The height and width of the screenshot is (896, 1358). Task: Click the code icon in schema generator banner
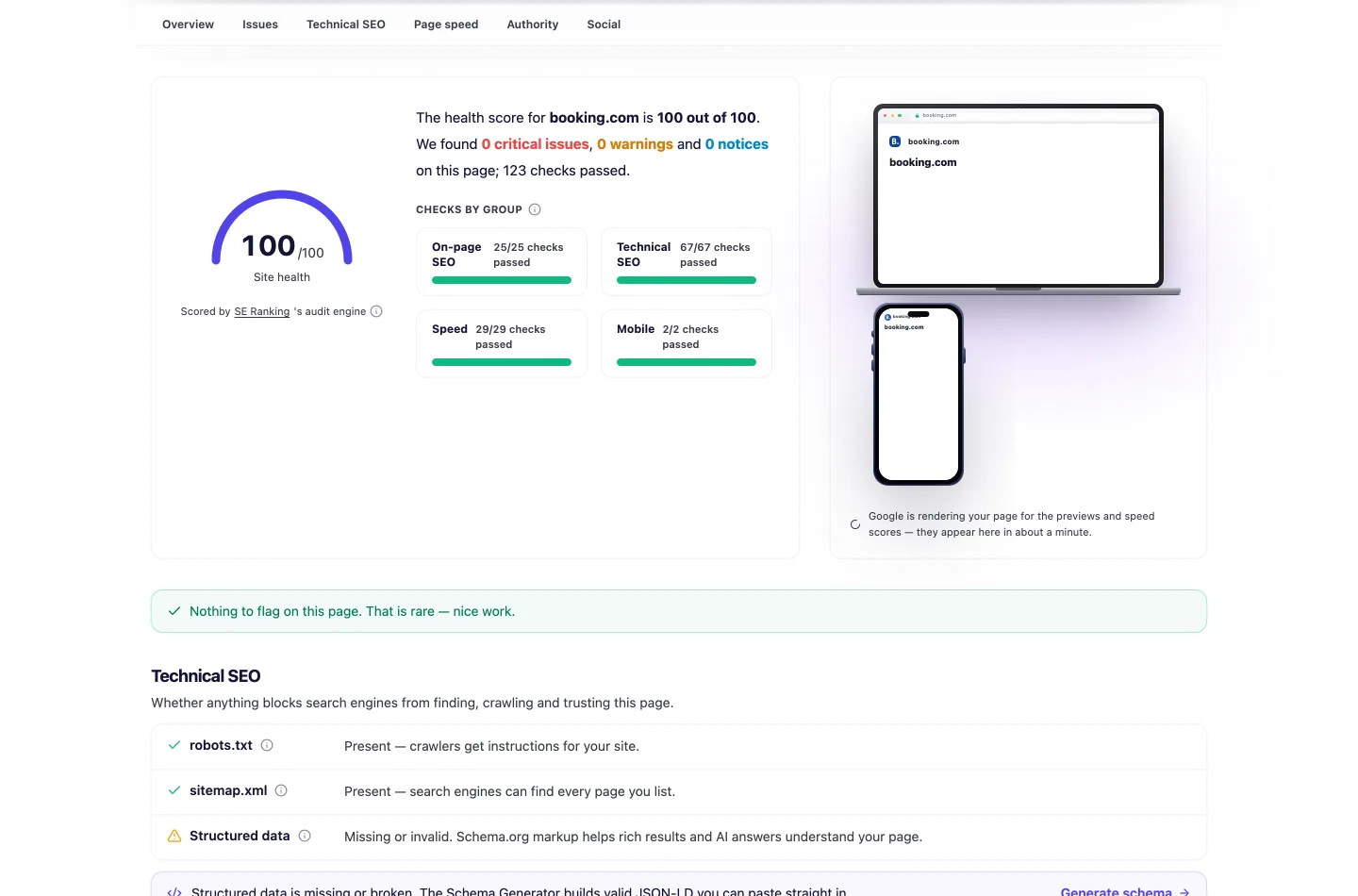[x=174, y=891]
